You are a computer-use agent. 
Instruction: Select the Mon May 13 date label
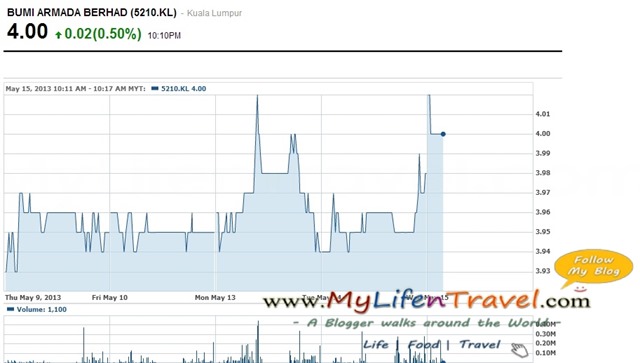pos(215,298)
